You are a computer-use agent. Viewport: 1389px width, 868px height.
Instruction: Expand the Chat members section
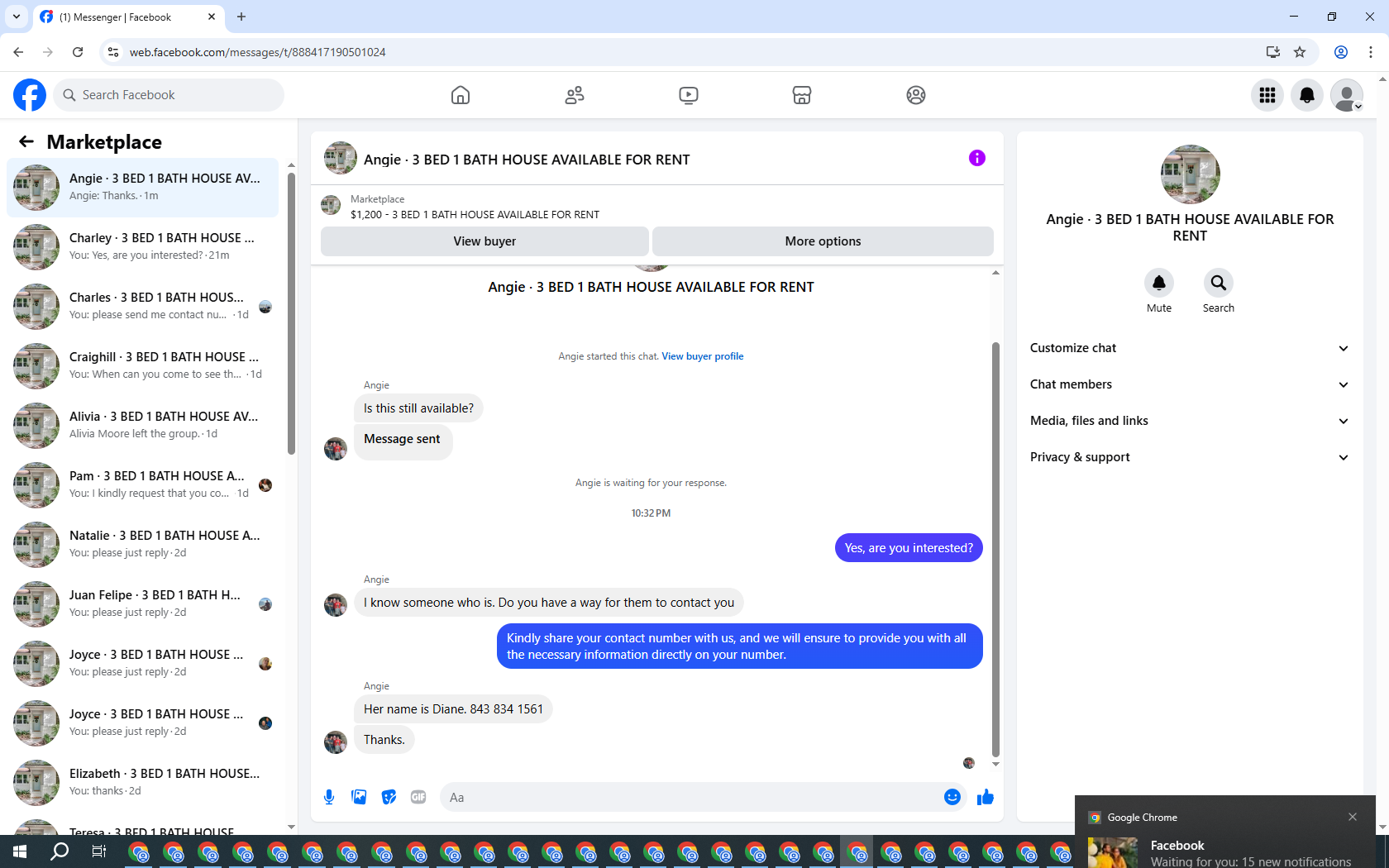[x=1190, y=384]
